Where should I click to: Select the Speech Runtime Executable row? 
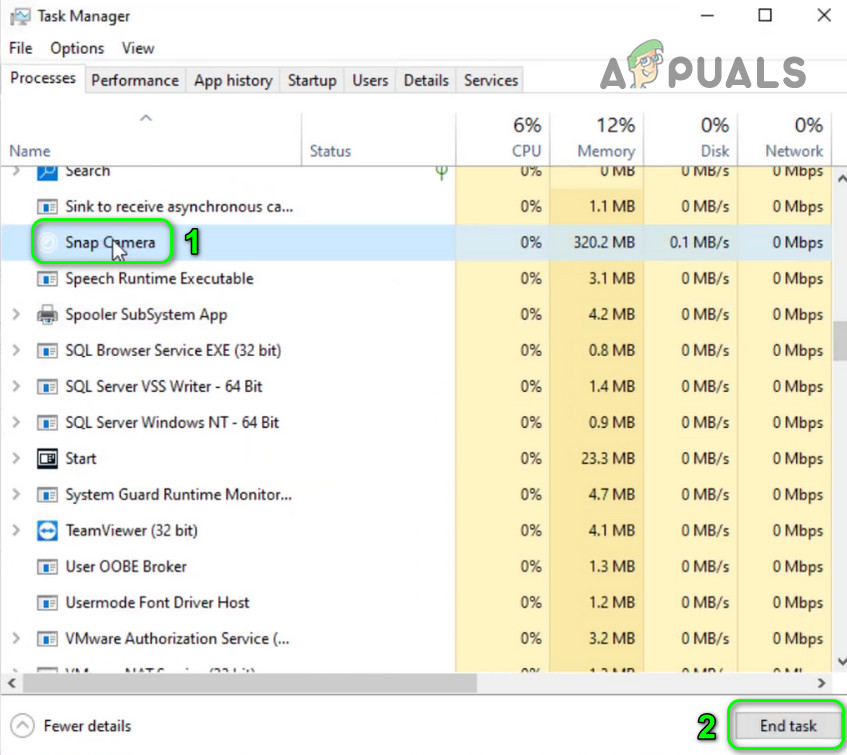click(416, 279)
